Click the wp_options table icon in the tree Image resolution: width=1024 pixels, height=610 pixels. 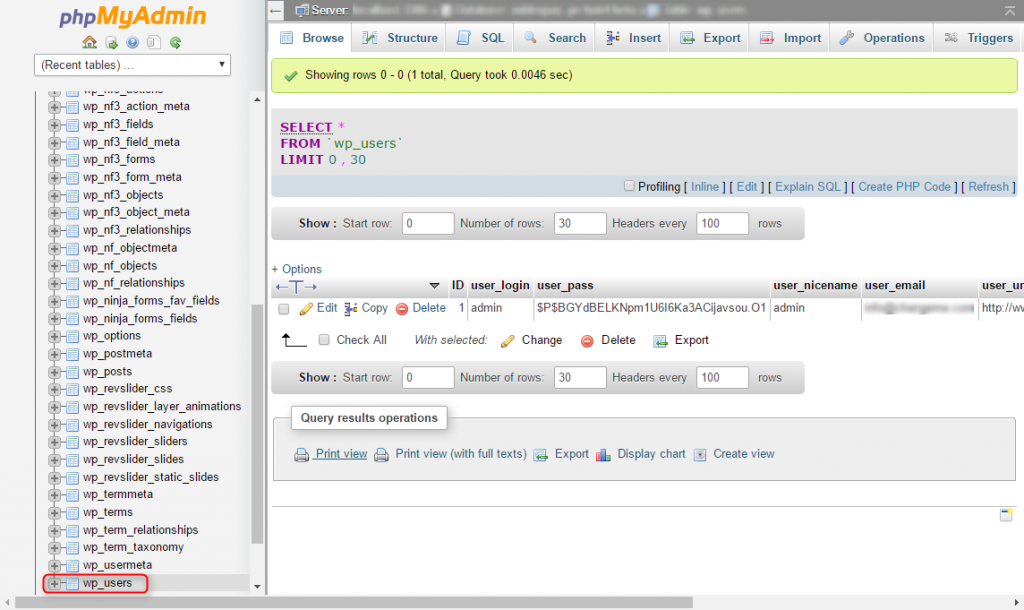point(72,336)
